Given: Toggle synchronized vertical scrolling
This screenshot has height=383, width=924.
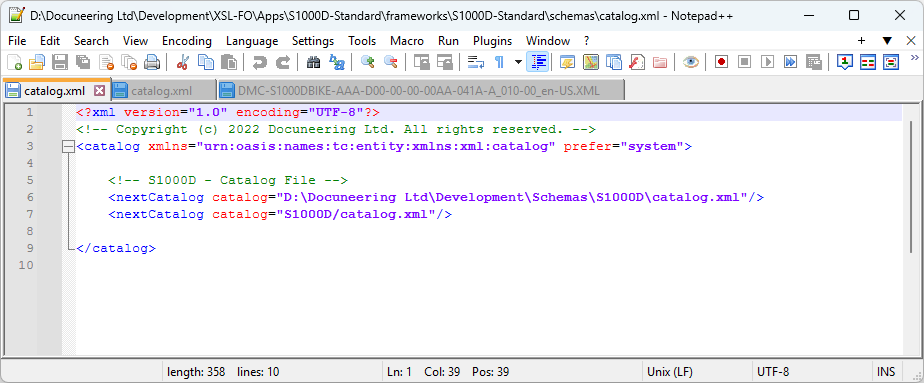Looking at the screenshot, I should point(421,62).
